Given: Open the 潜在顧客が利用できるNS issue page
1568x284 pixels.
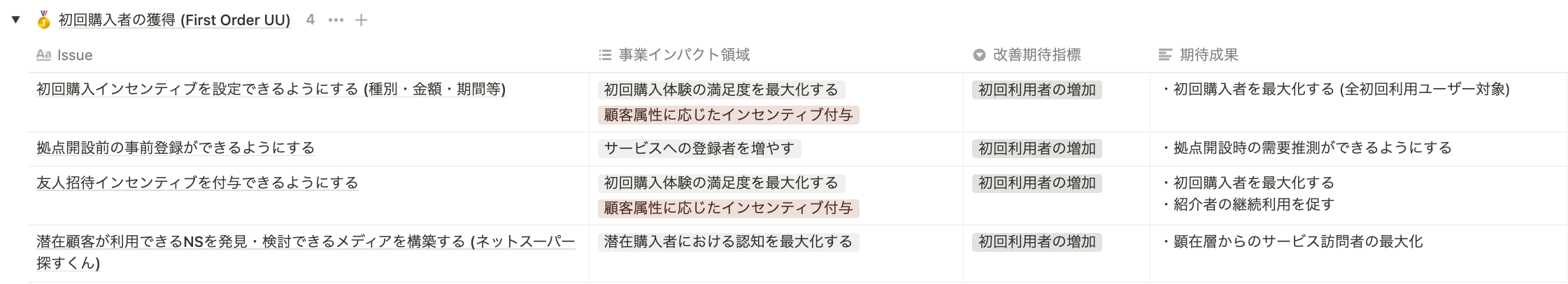Looking at the screenshot, I should click(306, 252).
